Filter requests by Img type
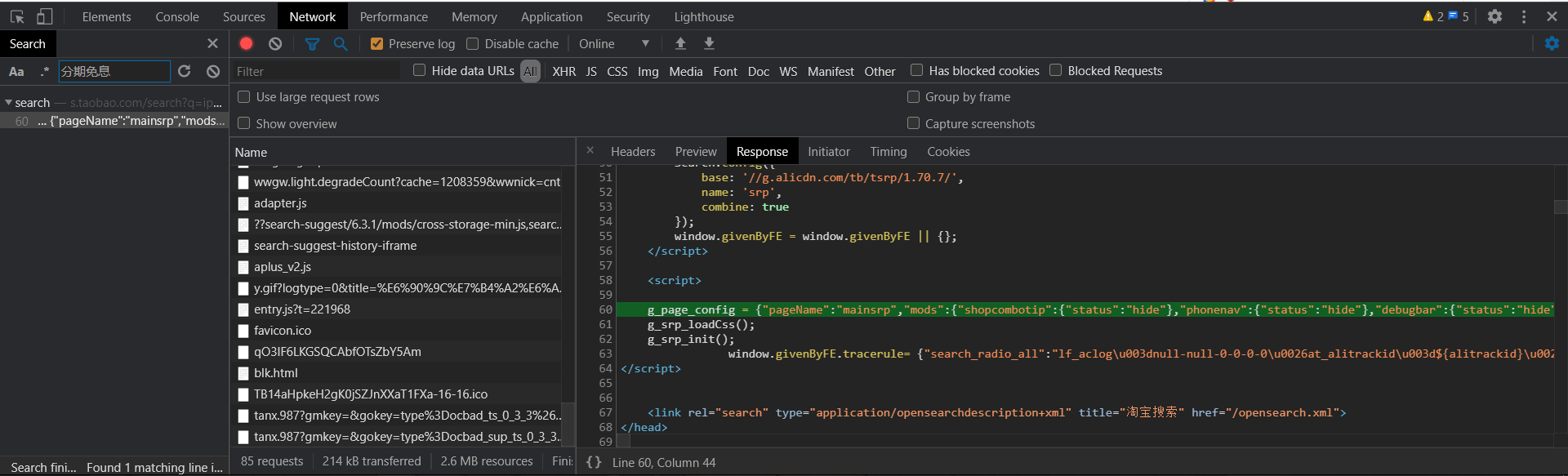 pyautogui.click(x=648, y=72)
